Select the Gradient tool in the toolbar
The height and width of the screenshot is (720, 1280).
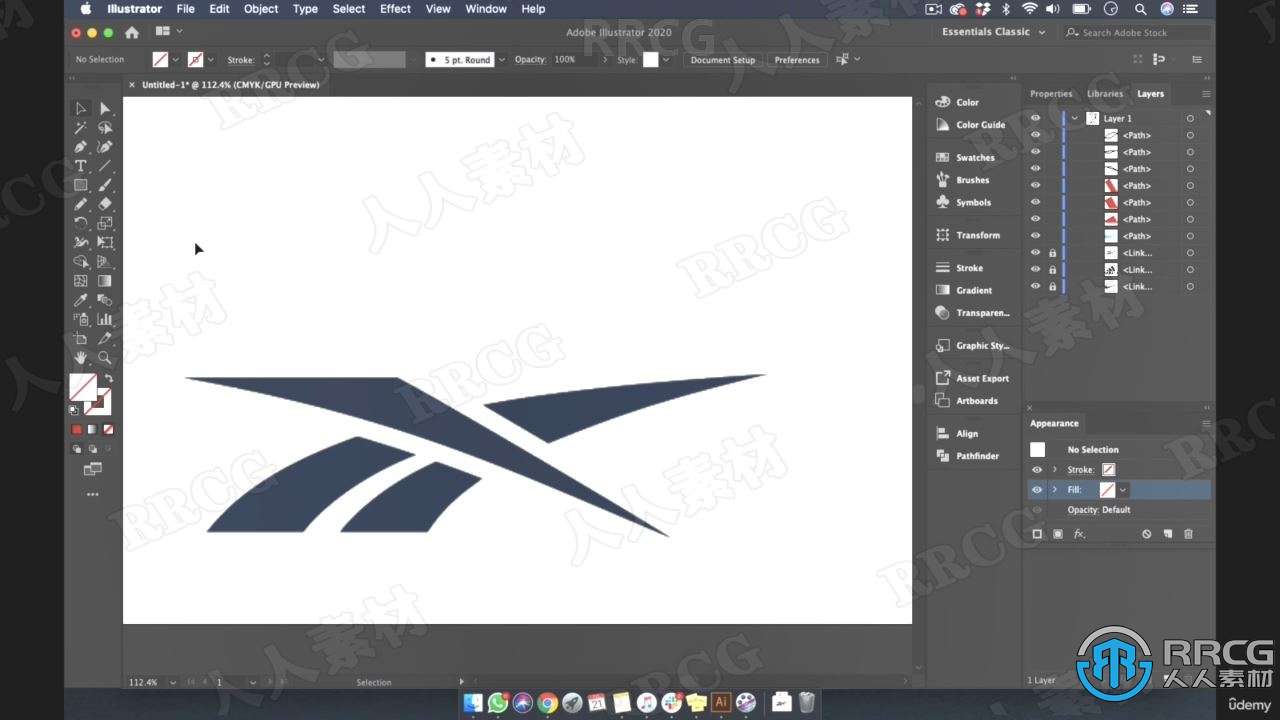click(x=105, y=281)
